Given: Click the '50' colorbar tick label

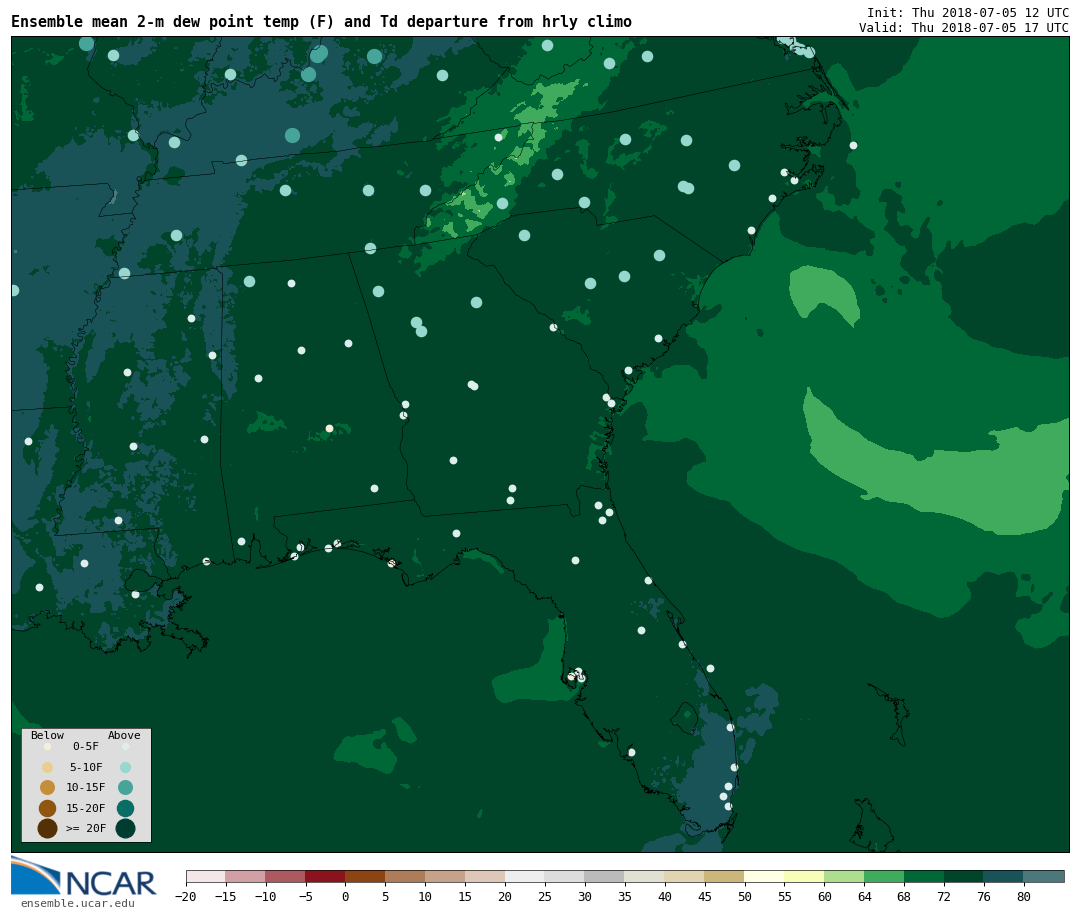Looking at the screenshot, I should click(x=745, y=896).
